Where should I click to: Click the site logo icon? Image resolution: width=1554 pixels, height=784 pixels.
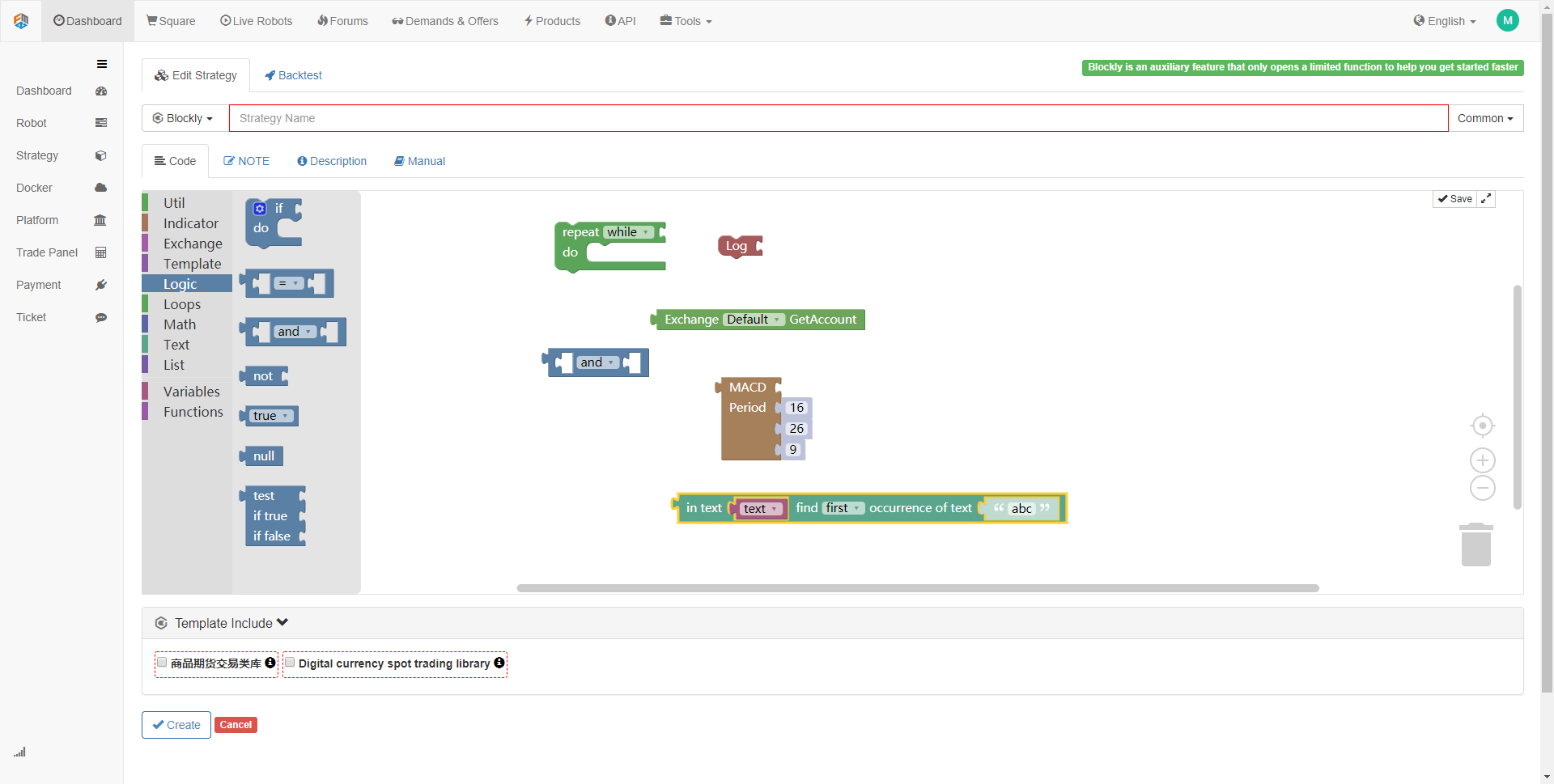point(21,21)
